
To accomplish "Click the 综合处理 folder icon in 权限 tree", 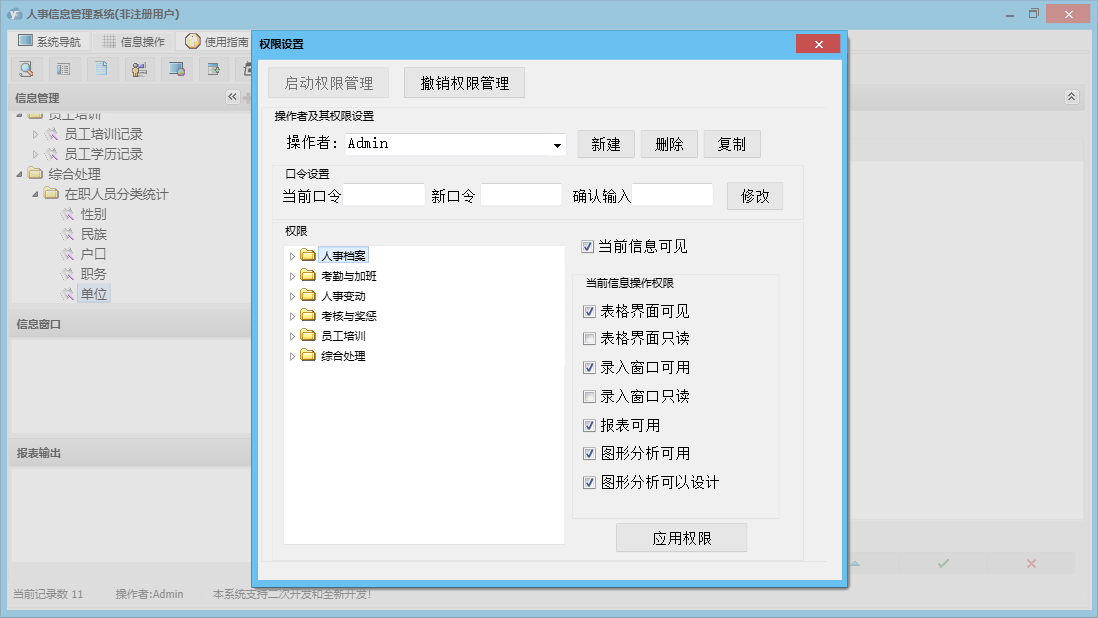I will coord(308,356).
